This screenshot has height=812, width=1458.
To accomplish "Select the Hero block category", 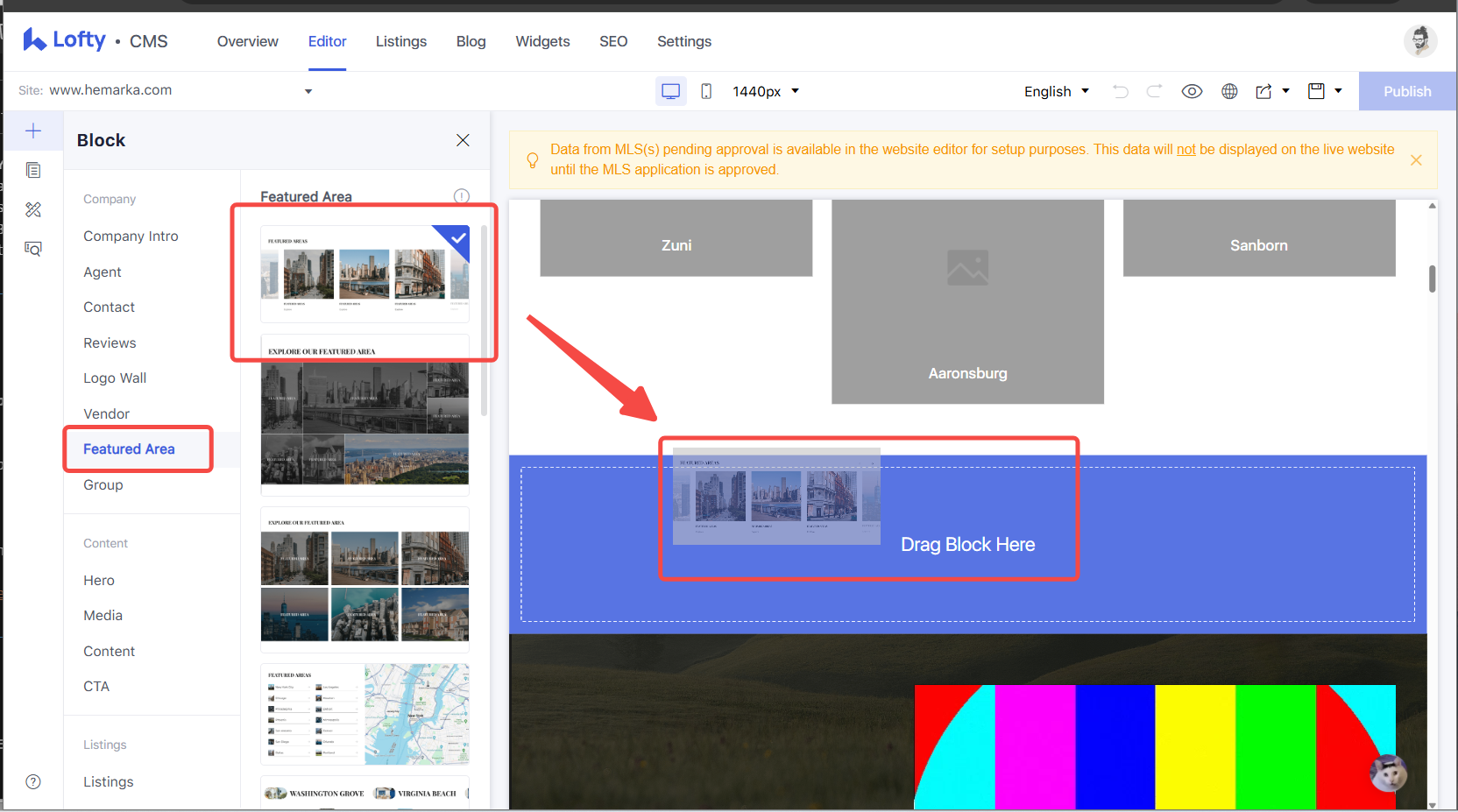I will pos(99,581).
